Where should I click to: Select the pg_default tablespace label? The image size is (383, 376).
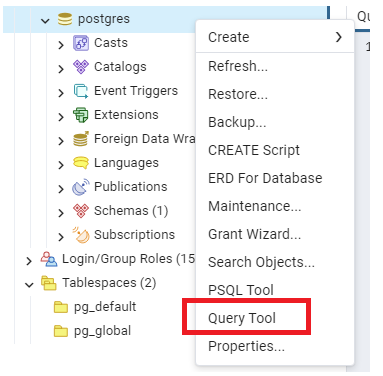[105, 307]
